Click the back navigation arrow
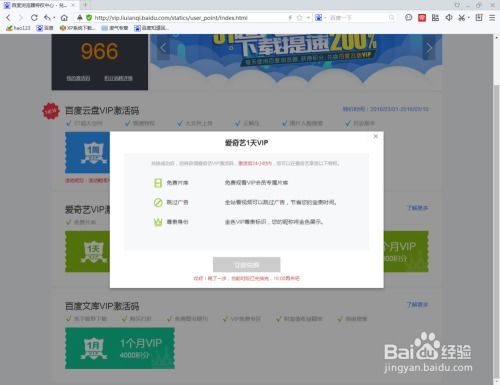This screenshot has height=385, width=500. coord(8,18)
